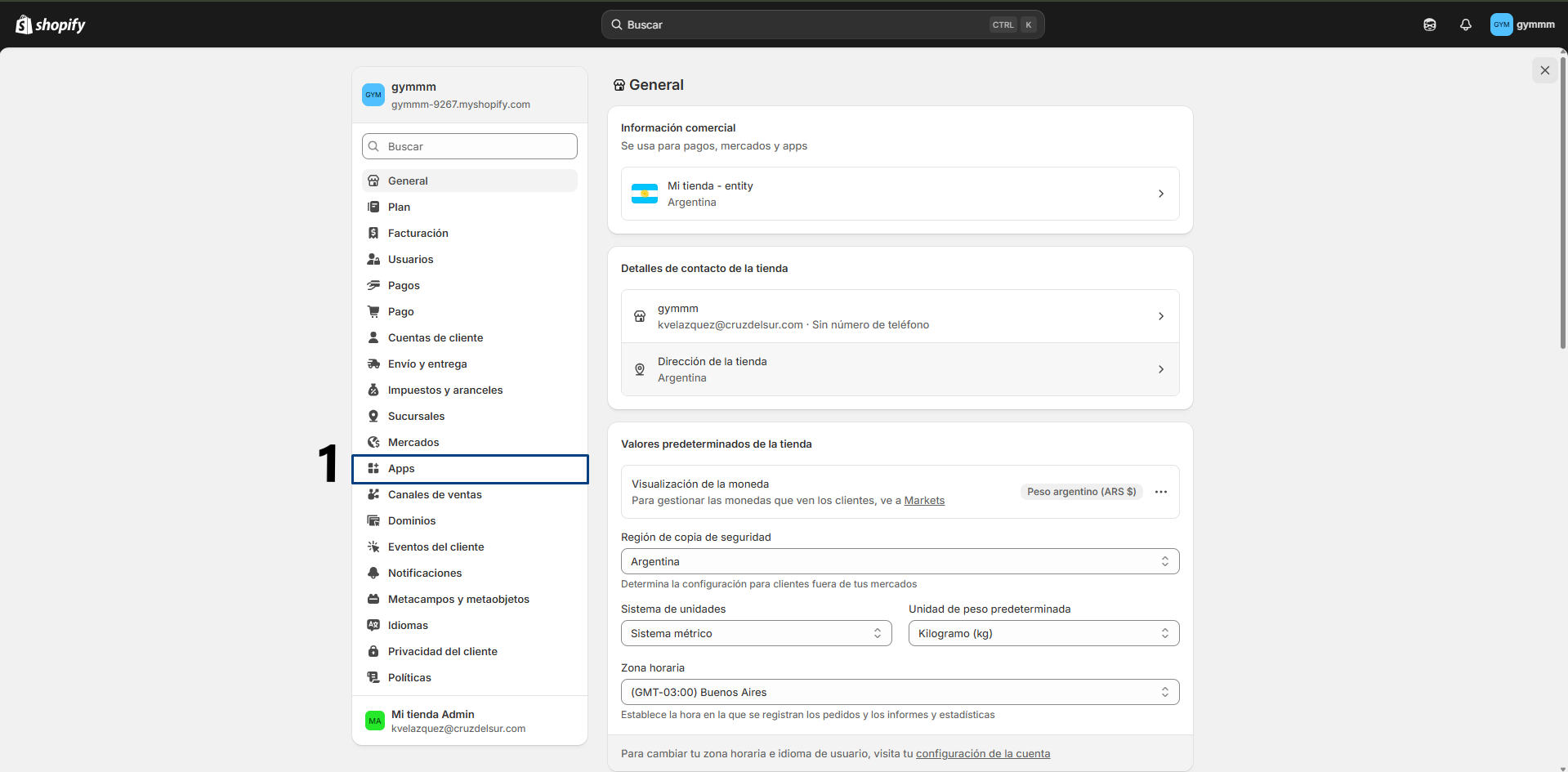Click the gymmm account avatar in header
The image size is (1568, 772).
coord(1501,25)
